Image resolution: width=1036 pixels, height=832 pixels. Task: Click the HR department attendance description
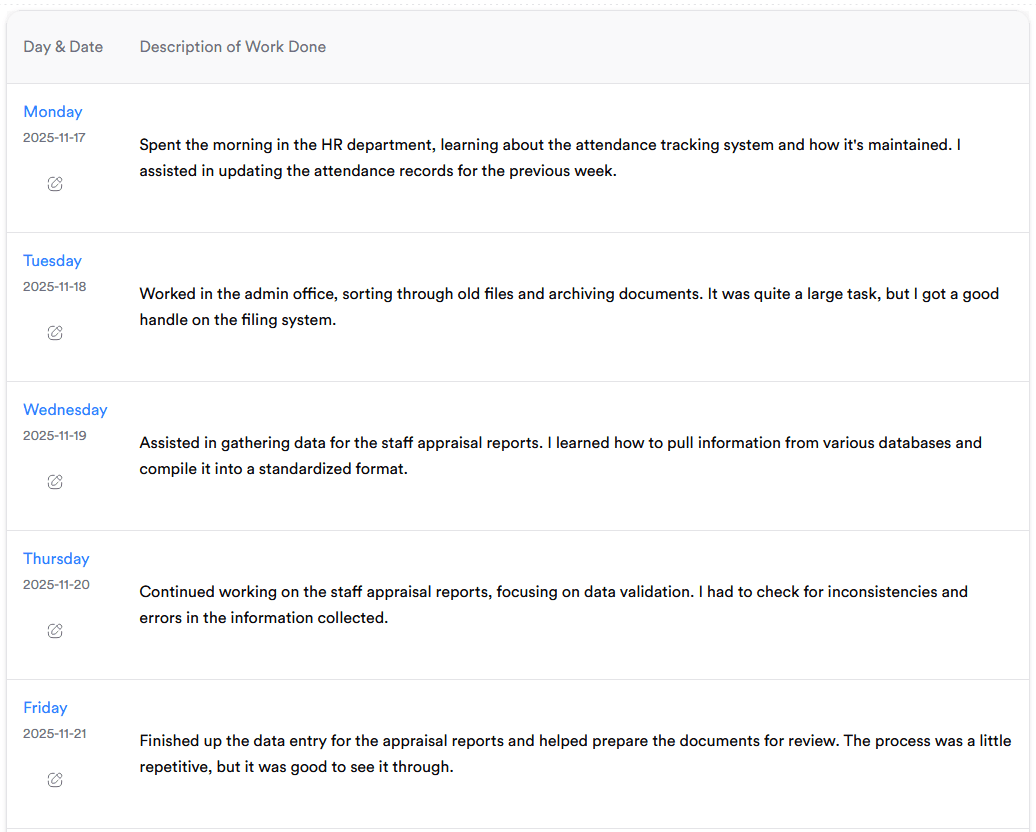point(550,158)
